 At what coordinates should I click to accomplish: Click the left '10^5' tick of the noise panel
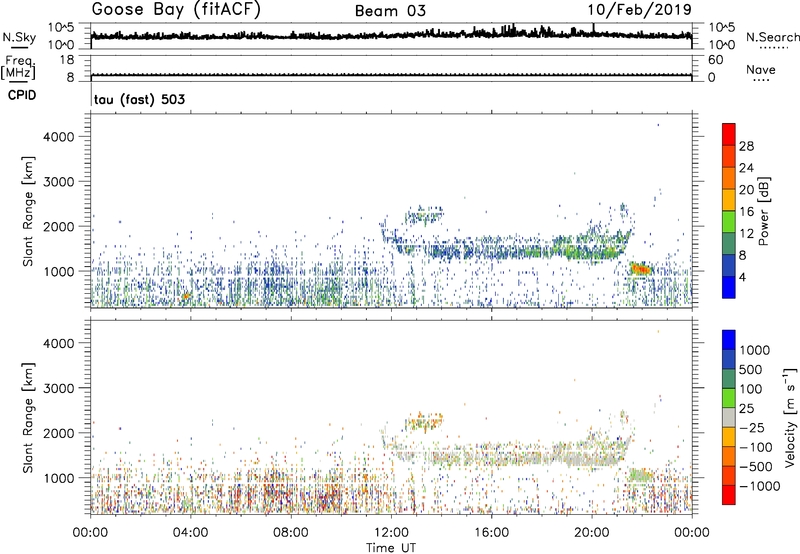tap(61, 27)
